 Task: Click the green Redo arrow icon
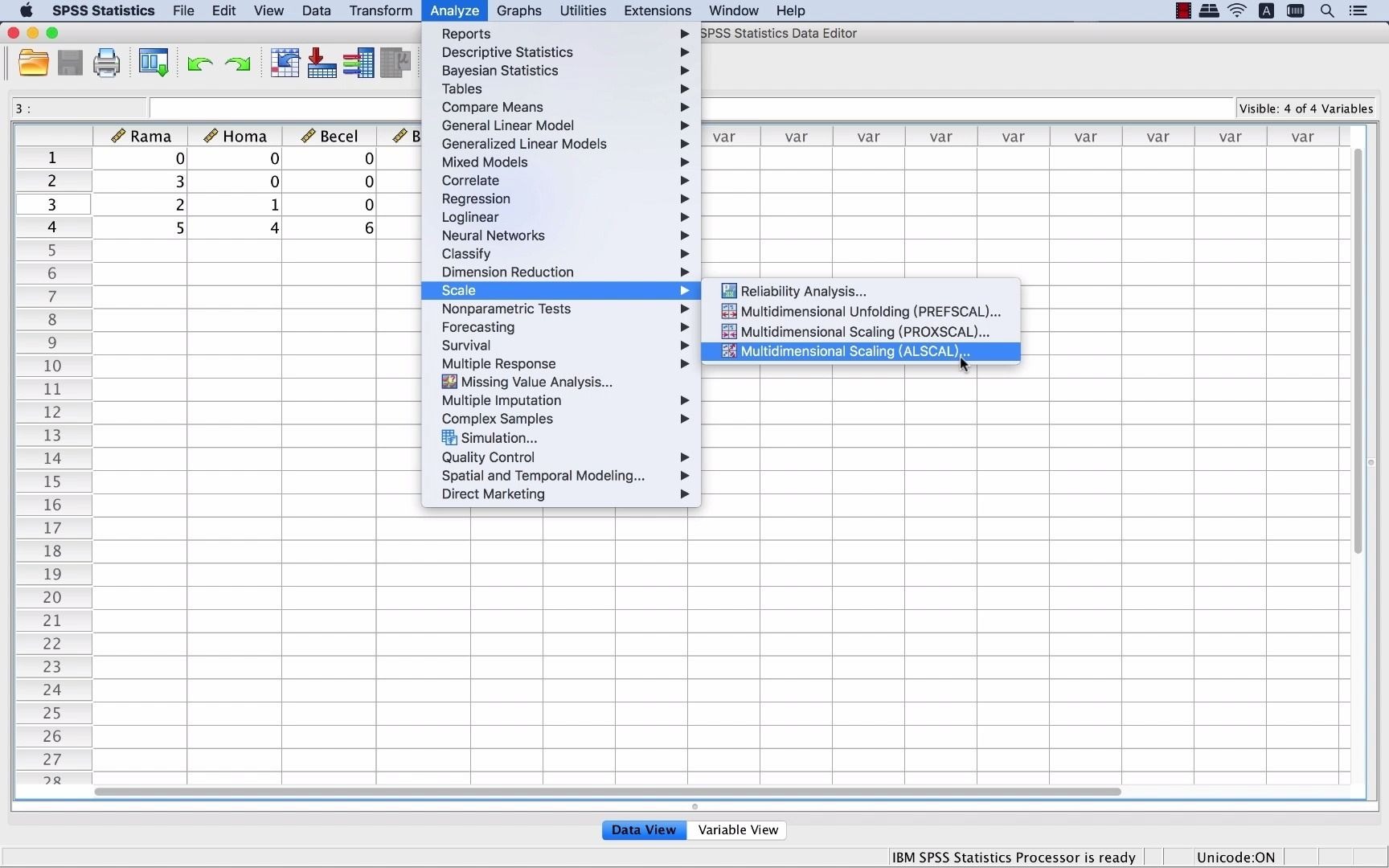click(237, 63)
